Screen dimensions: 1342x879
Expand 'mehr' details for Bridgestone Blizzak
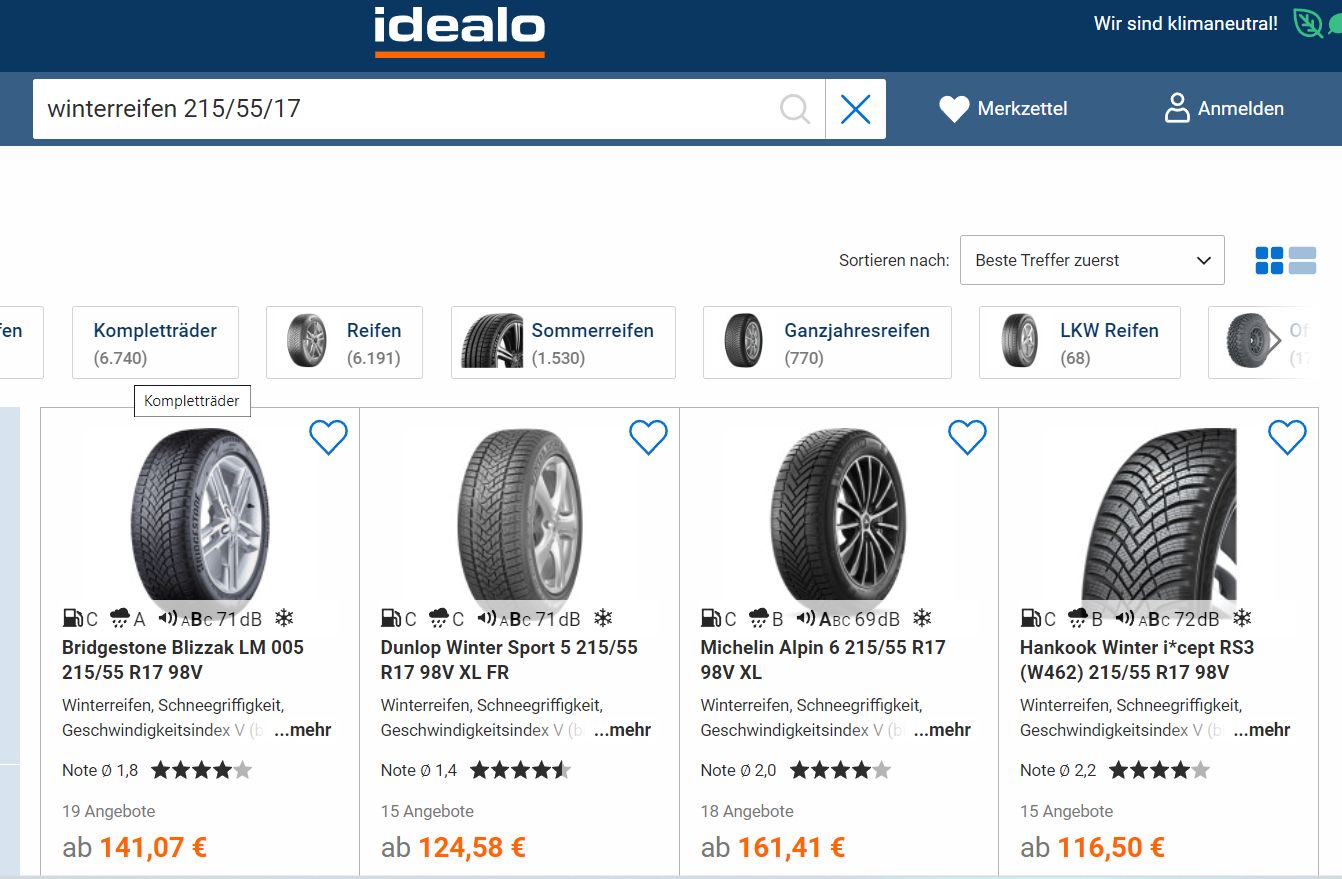pos(302,730)
